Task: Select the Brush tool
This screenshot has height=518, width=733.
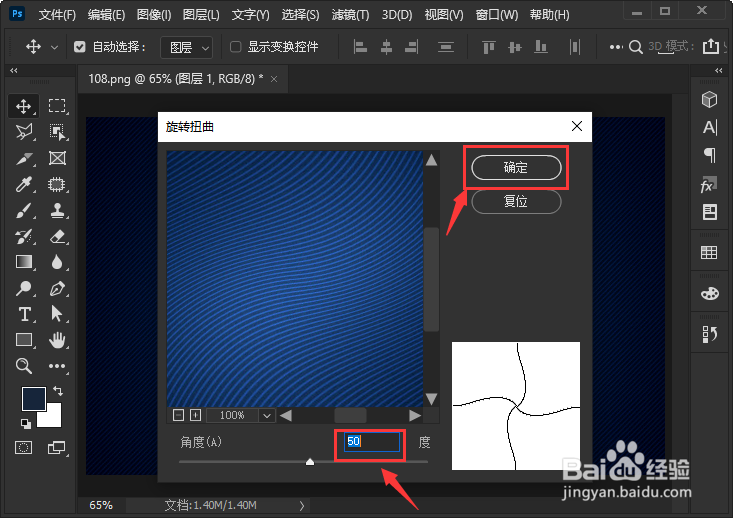Action: 23,211
